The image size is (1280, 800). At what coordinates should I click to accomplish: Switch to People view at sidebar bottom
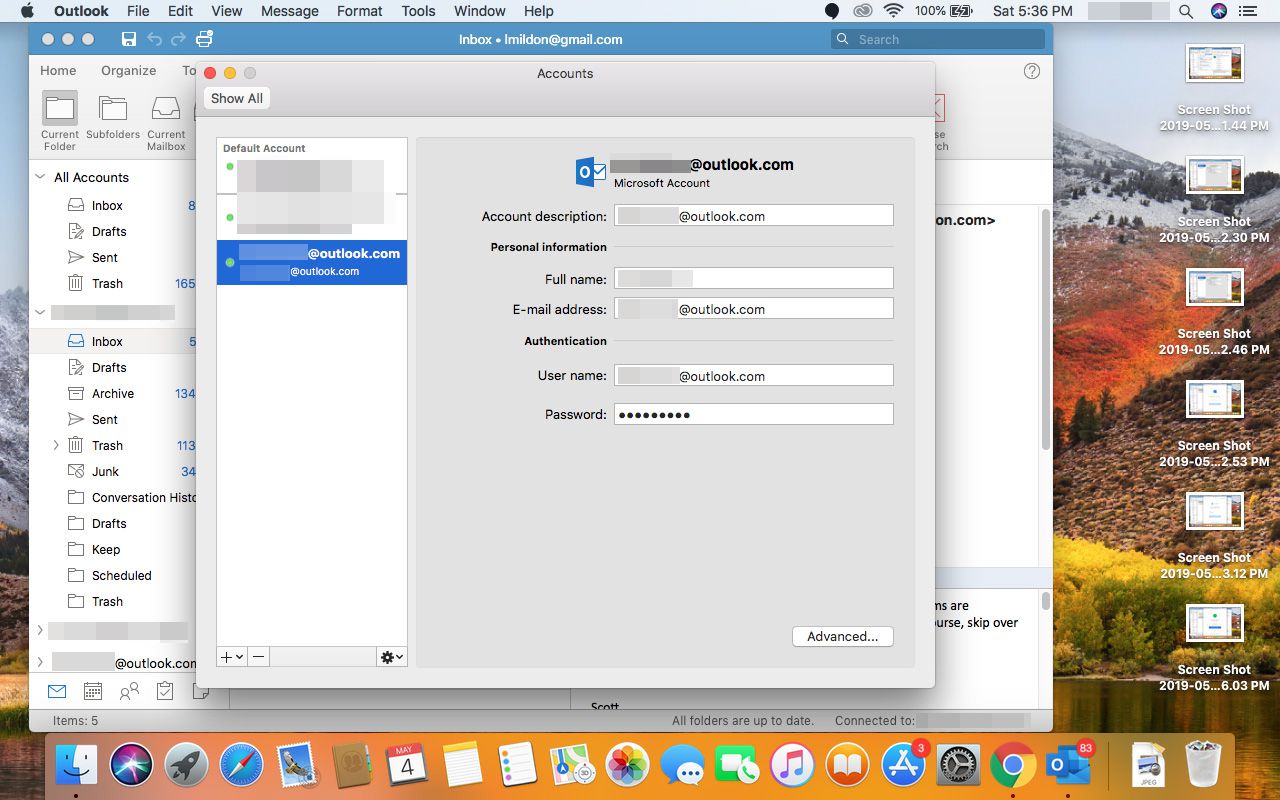[129, 691]
